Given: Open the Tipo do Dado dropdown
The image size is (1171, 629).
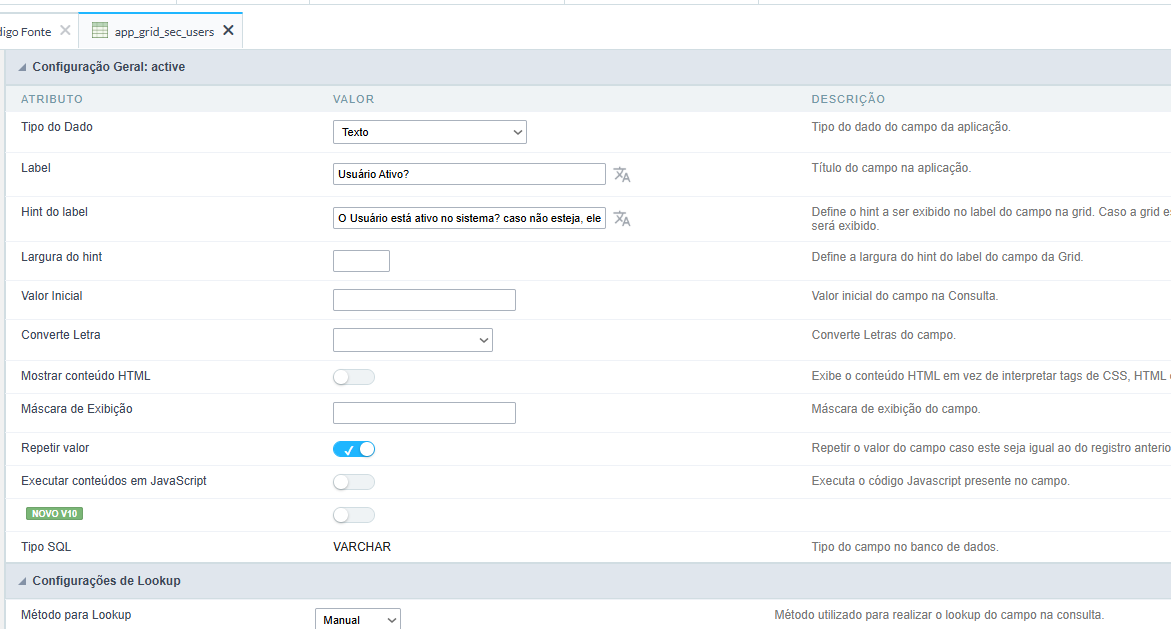Looking at the screenshot, I should (429, 132).
